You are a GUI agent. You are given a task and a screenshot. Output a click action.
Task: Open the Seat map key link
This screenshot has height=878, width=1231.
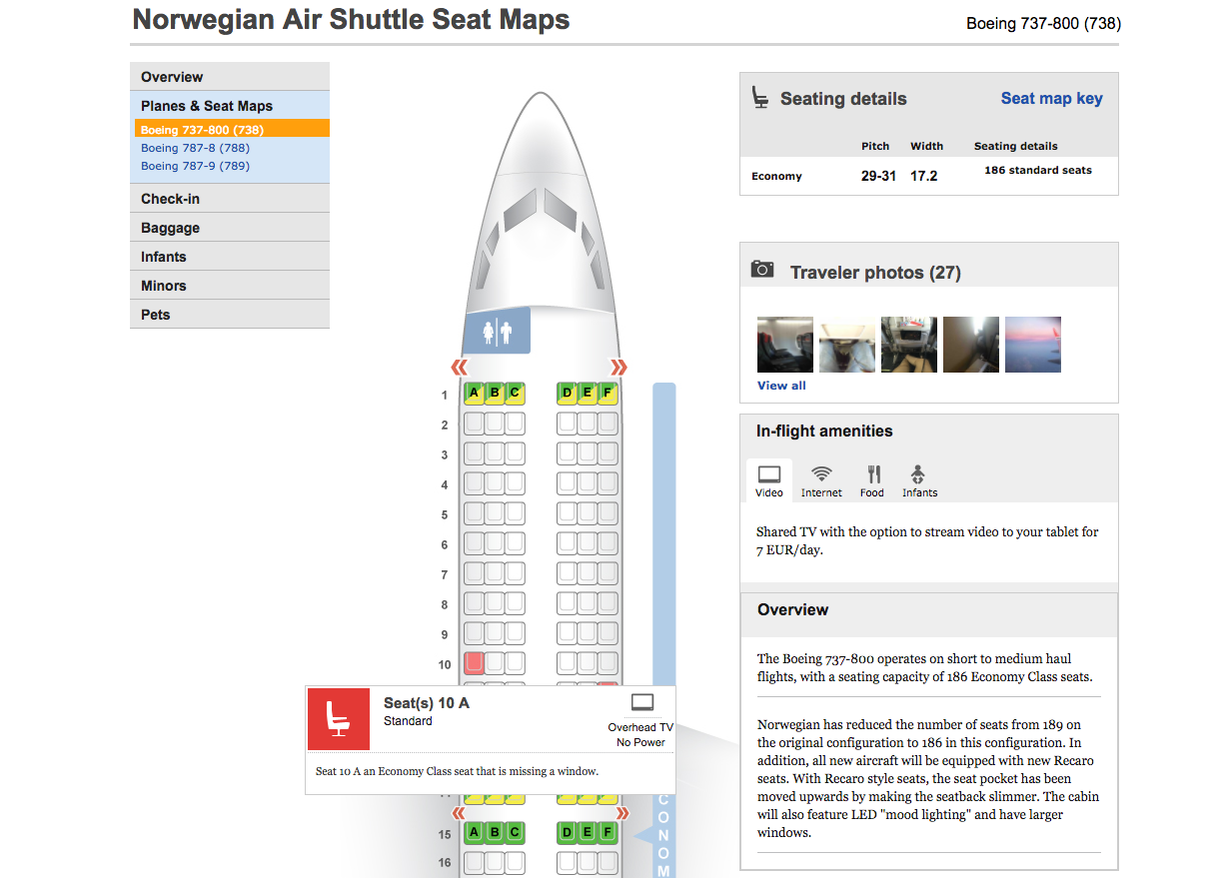[1051, 98]
